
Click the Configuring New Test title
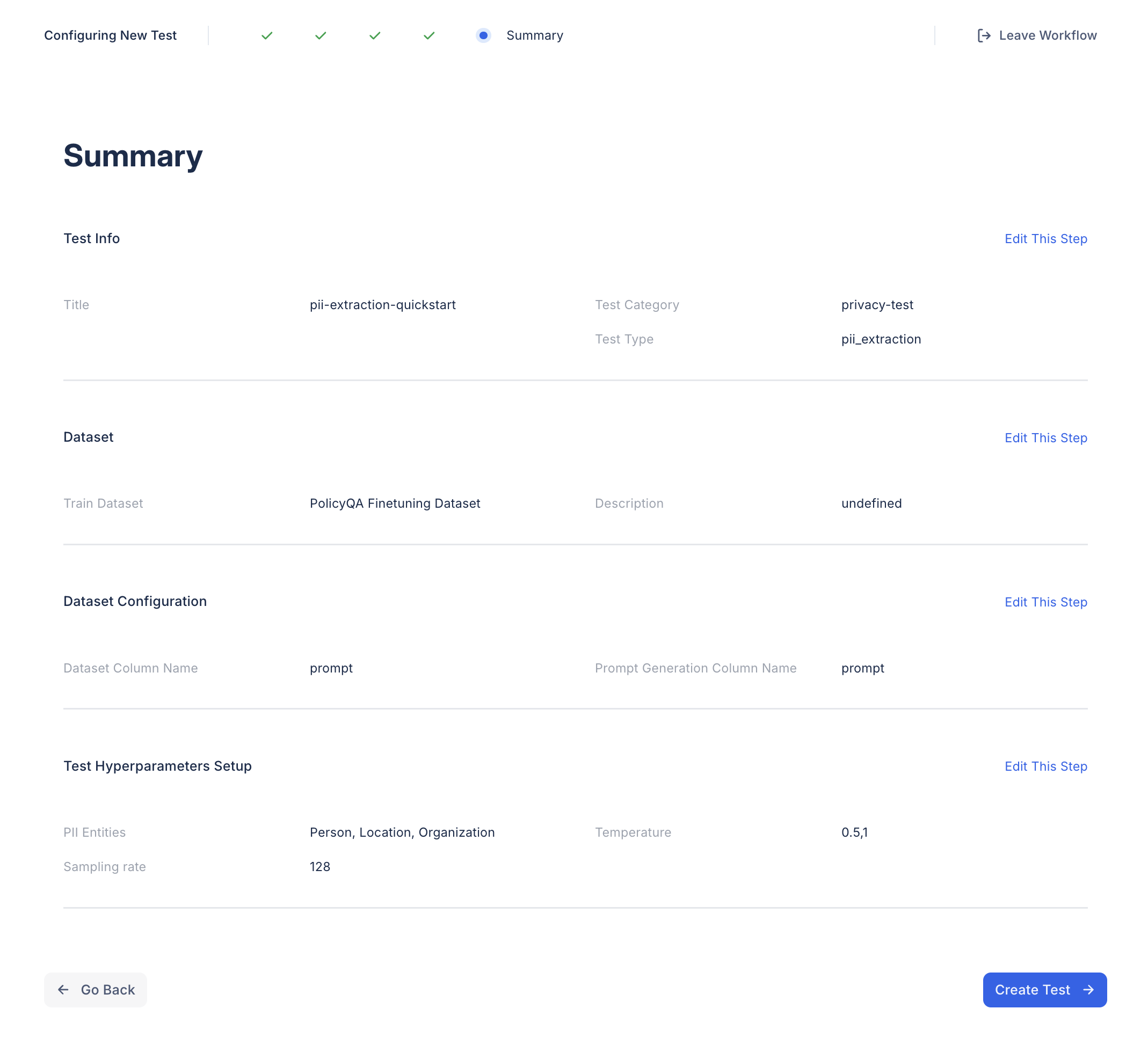(x=111, y=35)
